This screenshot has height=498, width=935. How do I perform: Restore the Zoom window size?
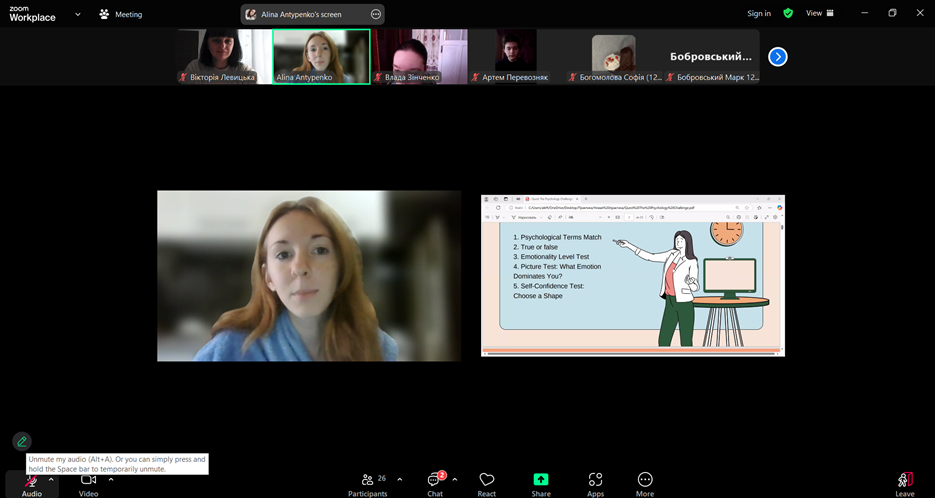[892, 13]
